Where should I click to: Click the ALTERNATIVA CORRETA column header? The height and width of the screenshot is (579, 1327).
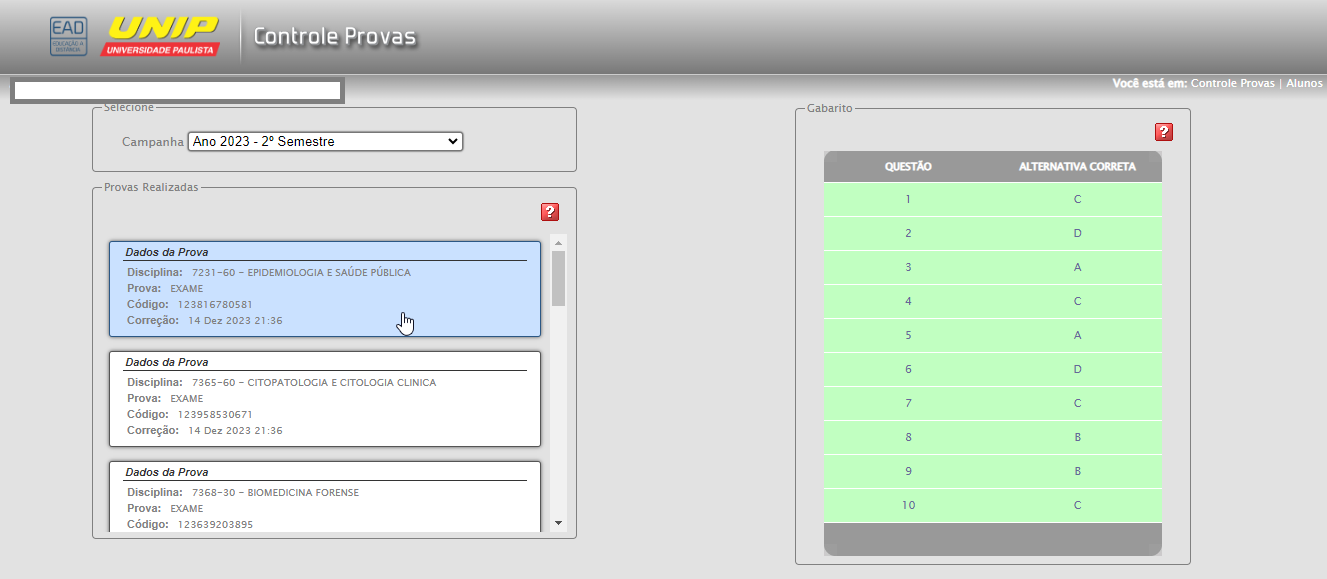point(1077,167)
